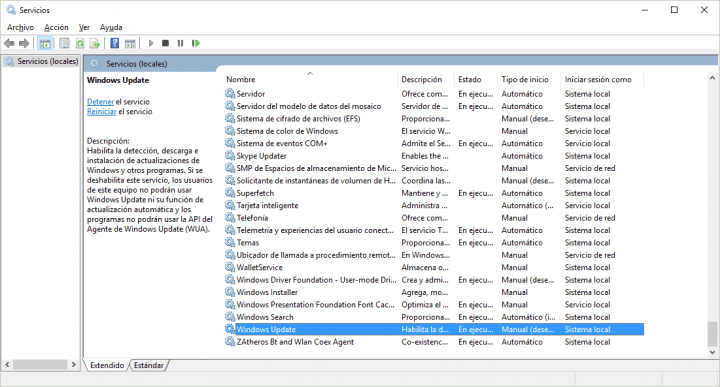Click the Refresh toolbar icon
The image size is (720, 387).
coord(80,43)
